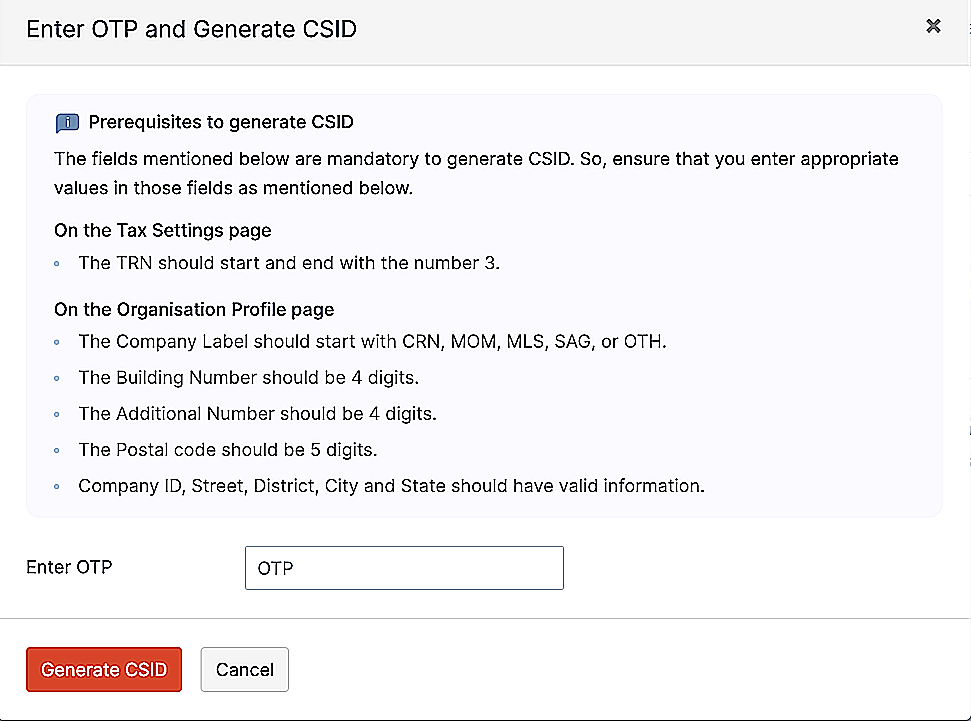This screenshot has height=721, width=971.
Task: Select the "On the Tax Settings page" heading
Action: (x=163, y=230)
